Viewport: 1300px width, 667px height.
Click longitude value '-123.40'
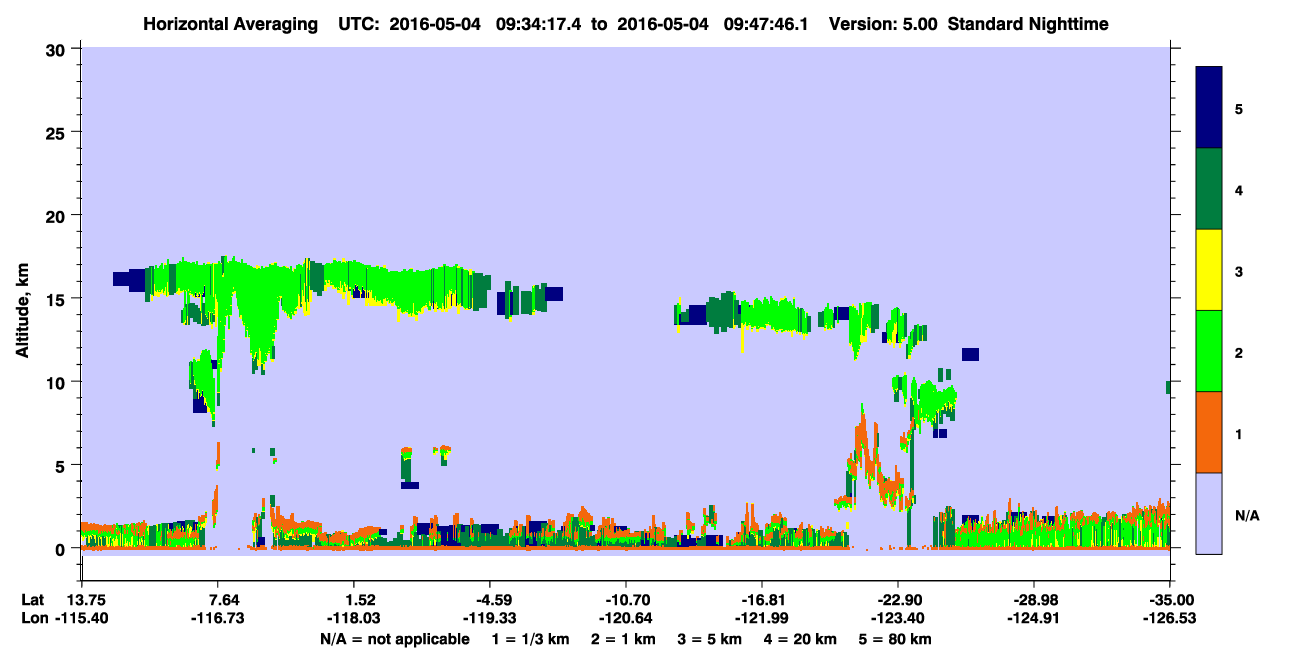tap(898, 618)
